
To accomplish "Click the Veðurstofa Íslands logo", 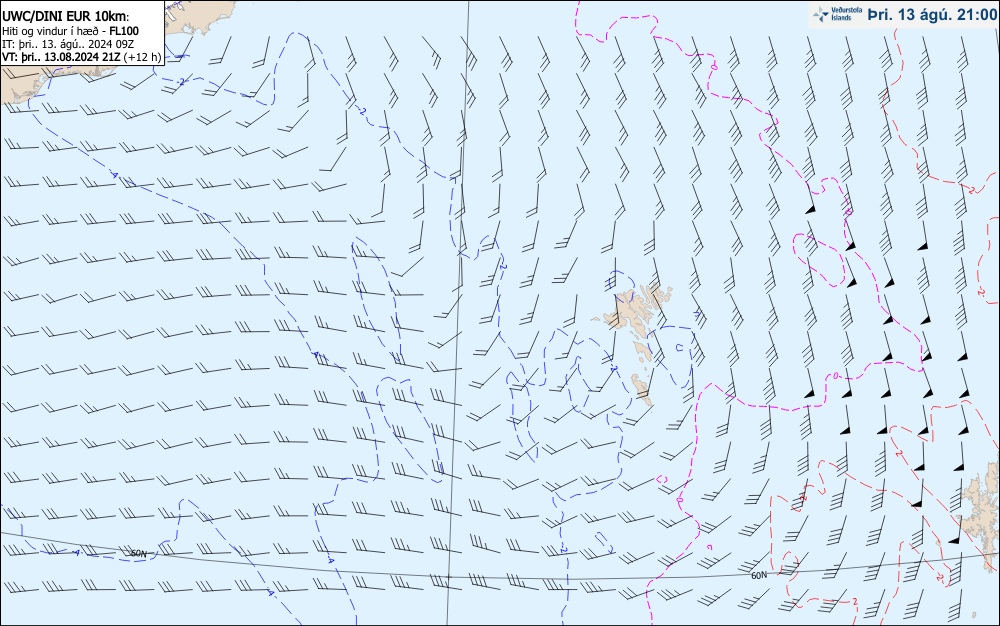I will click(837, 14).
